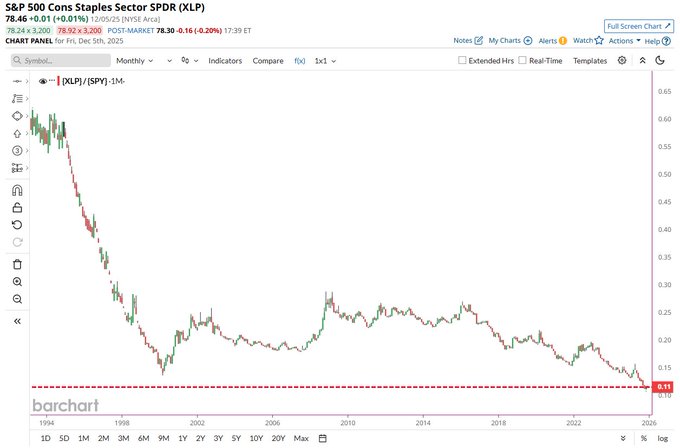
Task: Click the collapse header double-chevron icon
Action: [x=642, y=60]
